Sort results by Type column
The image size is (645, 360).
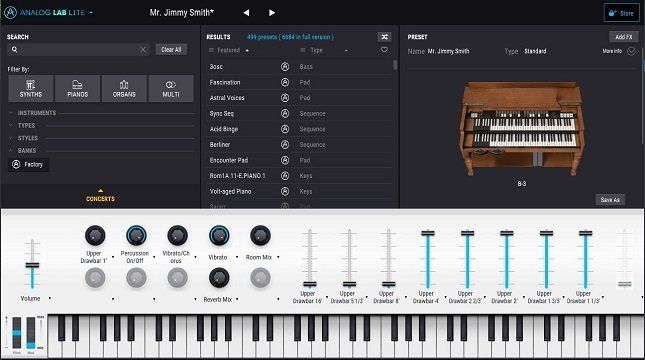tap(325, 50)
